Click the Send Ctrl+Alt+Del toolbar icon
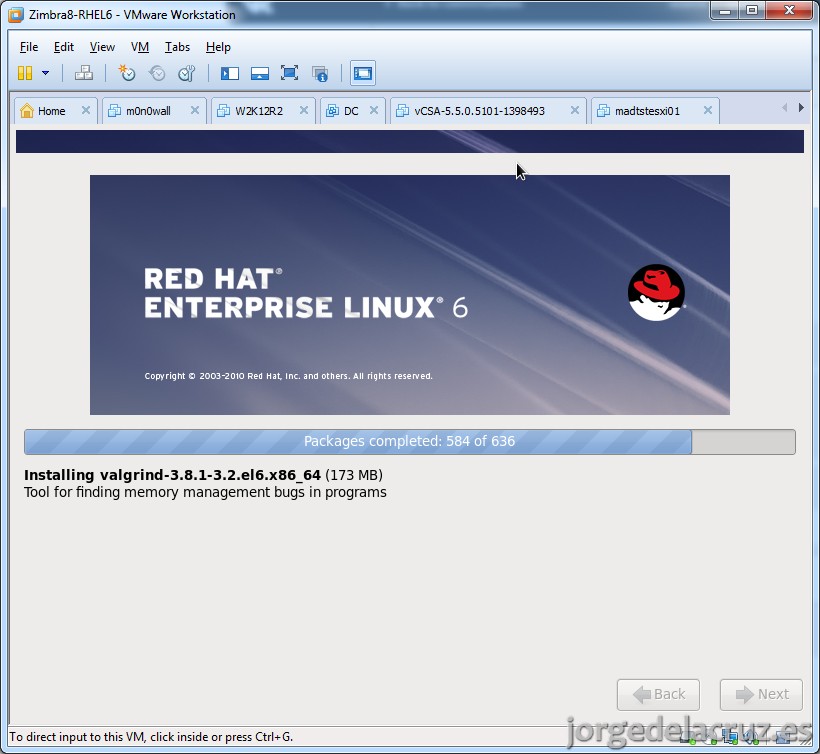 [x=84, y=73]
